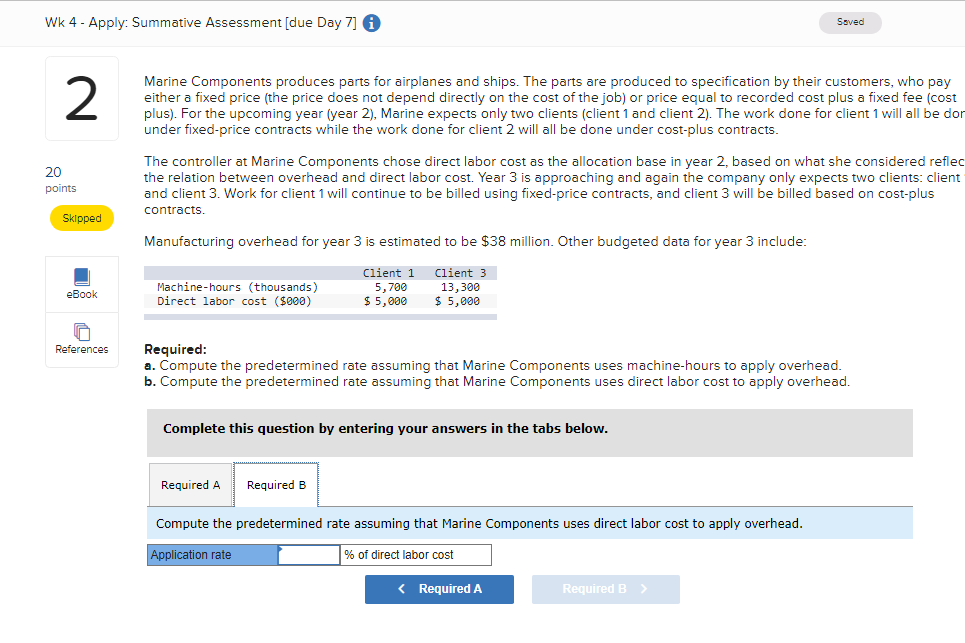Image resolution: width=965 pixels, height=643 pixels.
Task: Click the Application rate row label
Action: [x=212, y=554]
